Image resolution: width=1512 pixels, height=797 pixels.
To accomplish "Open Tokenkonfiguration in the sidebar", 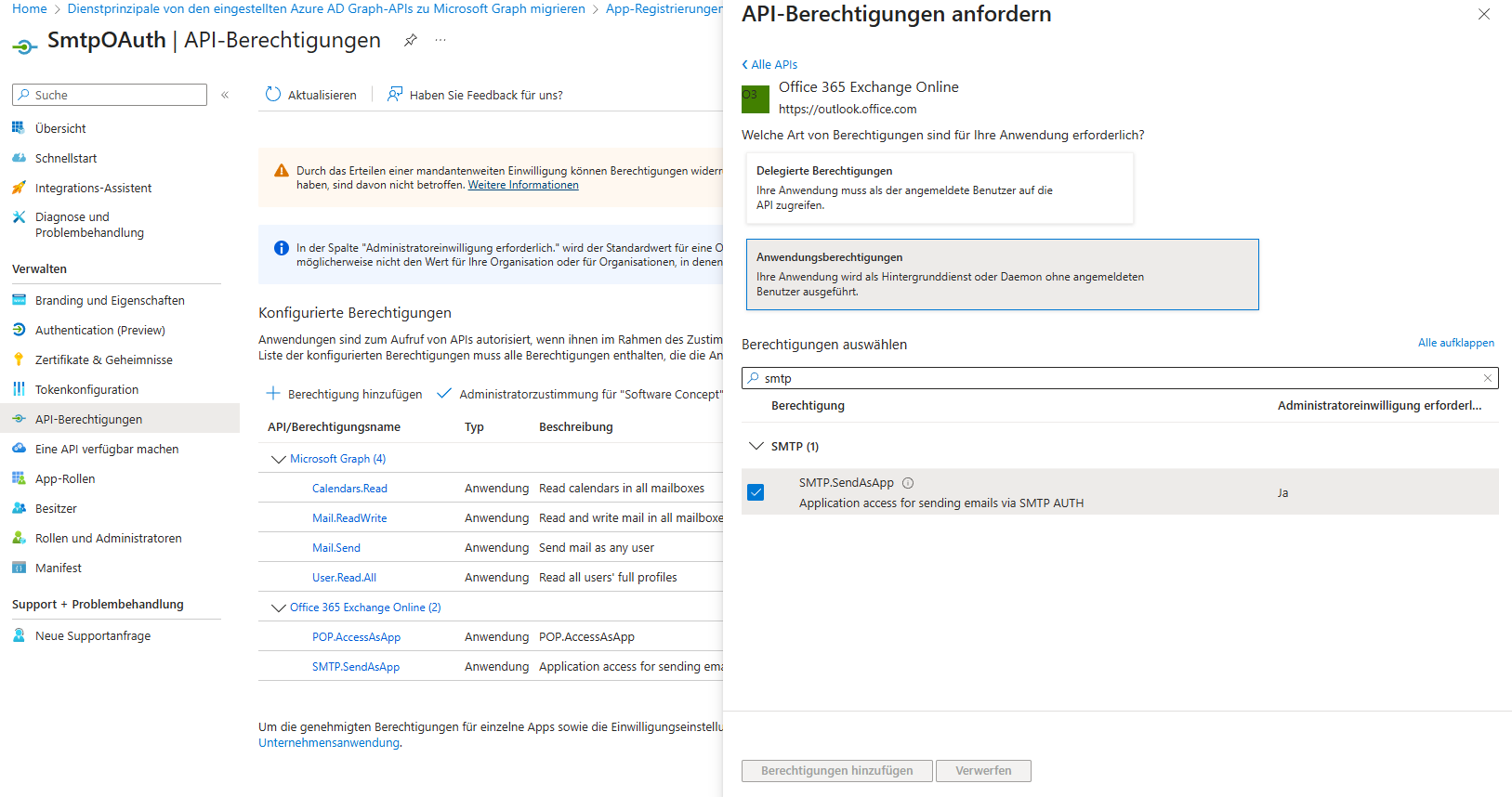I will click(86, 389).
